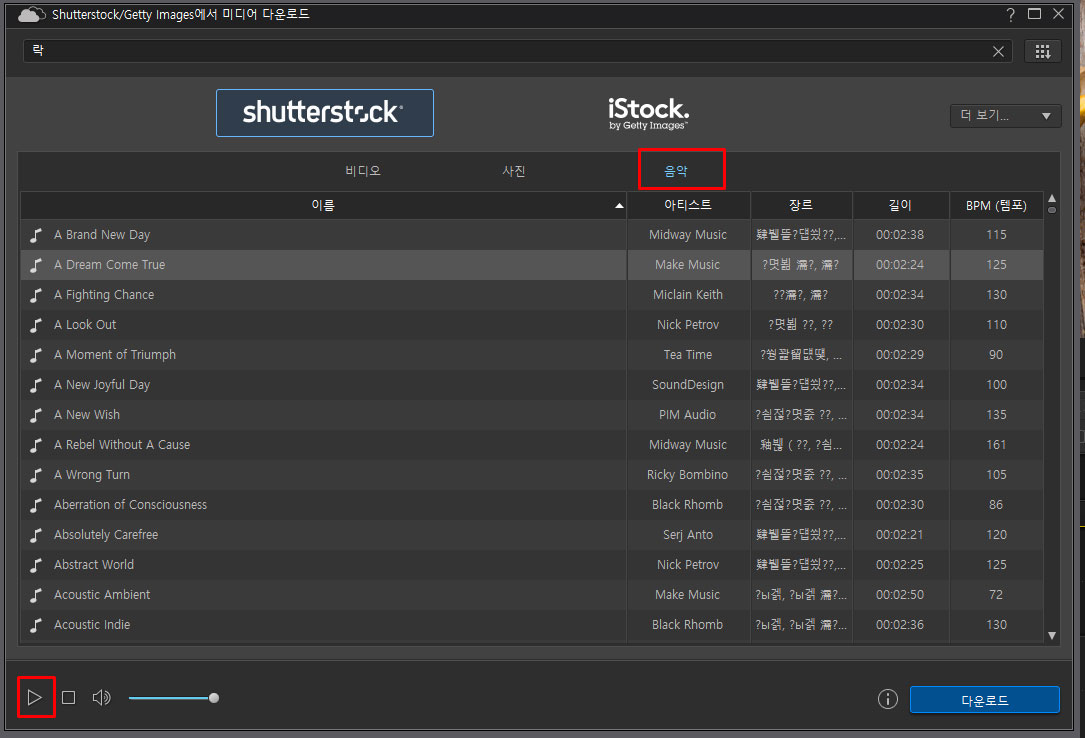Image resolution: width=1085 pixels, height=738 pixels.
Task: Sort by the 장르 column header
Action: tap(801, 205)
